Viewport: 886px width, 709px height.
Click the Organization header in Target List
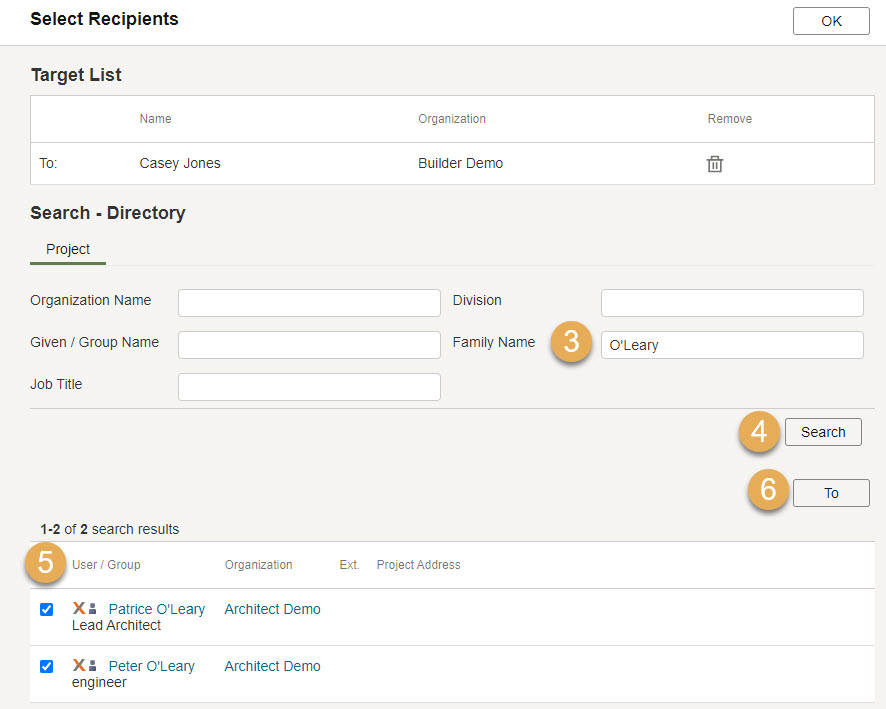click(x=452, y=119)
